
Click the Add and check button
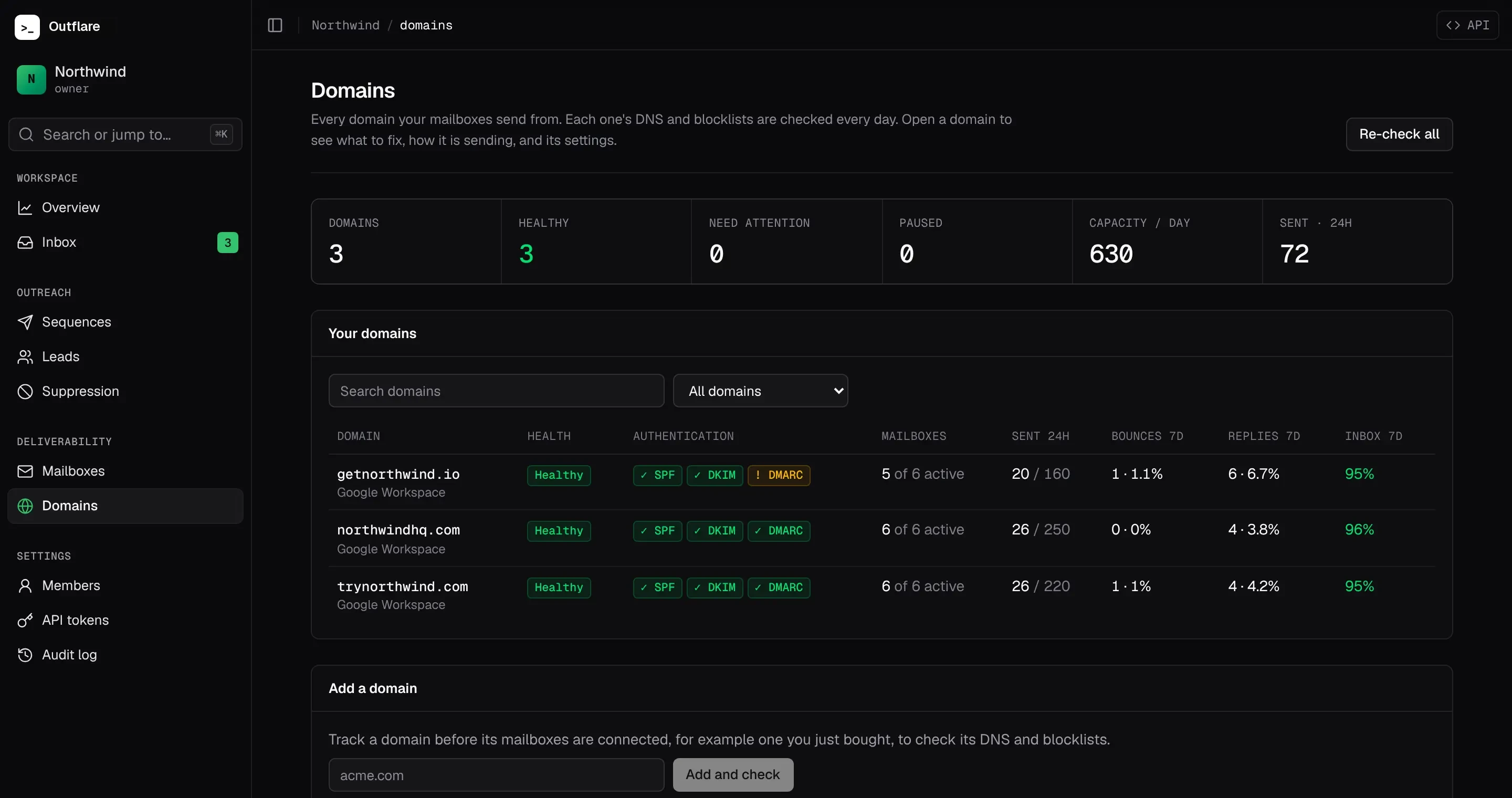(x=733, y=774)
